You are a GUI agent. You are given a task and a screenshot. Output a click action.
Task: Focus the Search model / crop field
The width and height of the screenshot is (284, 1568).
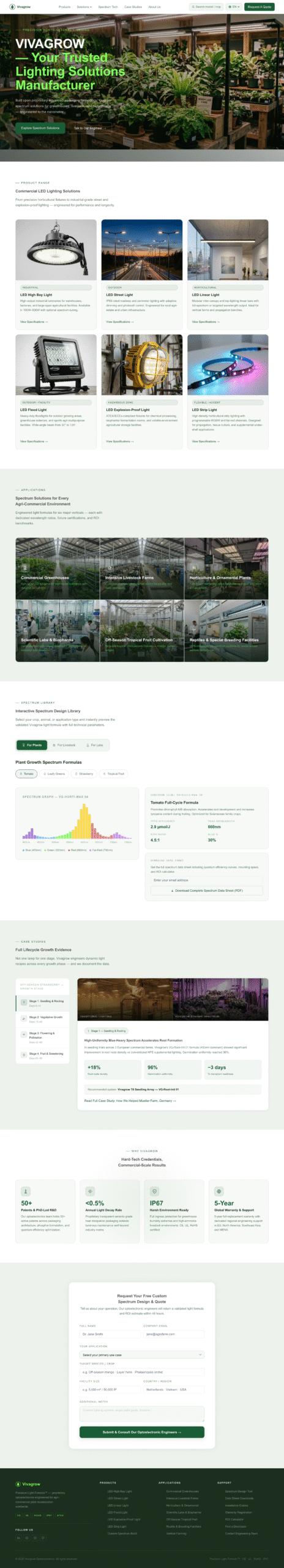(x=206, y=7)
